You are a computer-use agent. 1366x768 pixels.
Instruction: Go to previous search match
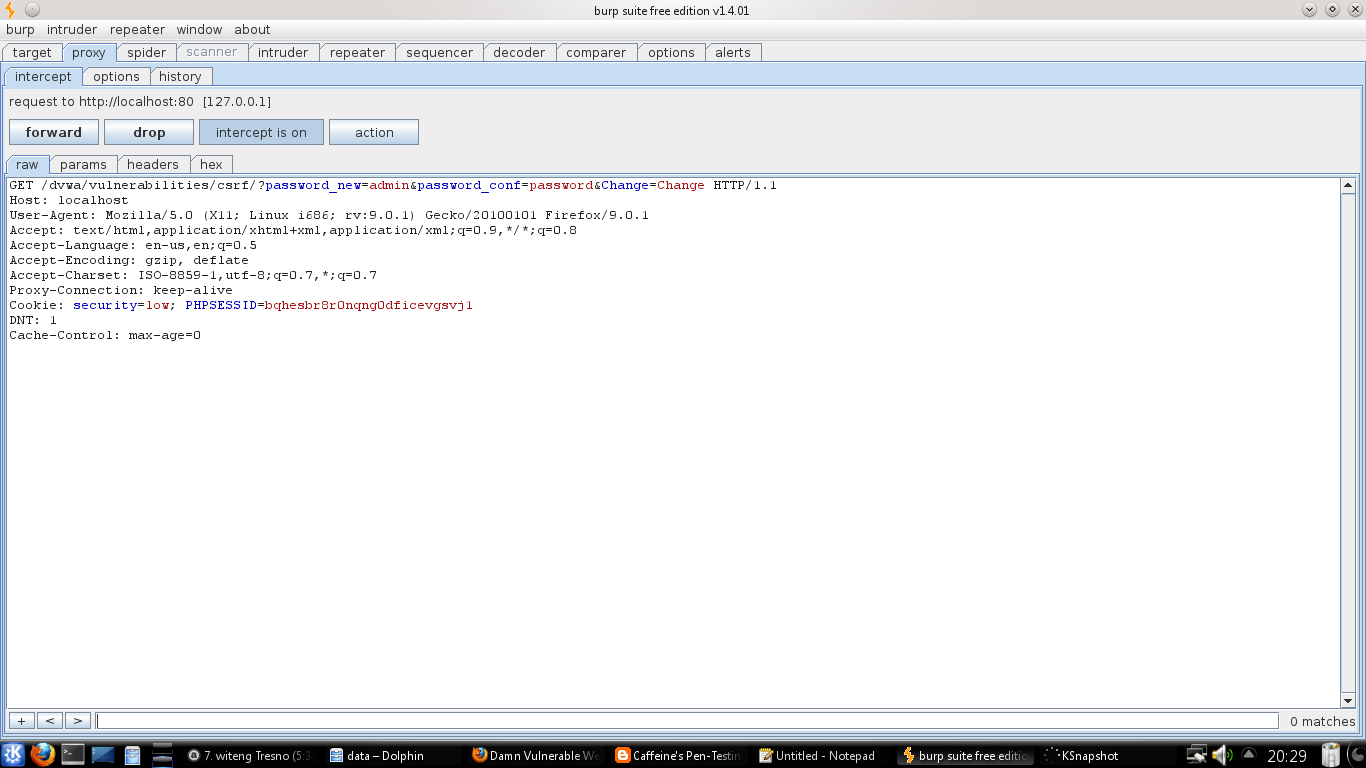point(49,720)
